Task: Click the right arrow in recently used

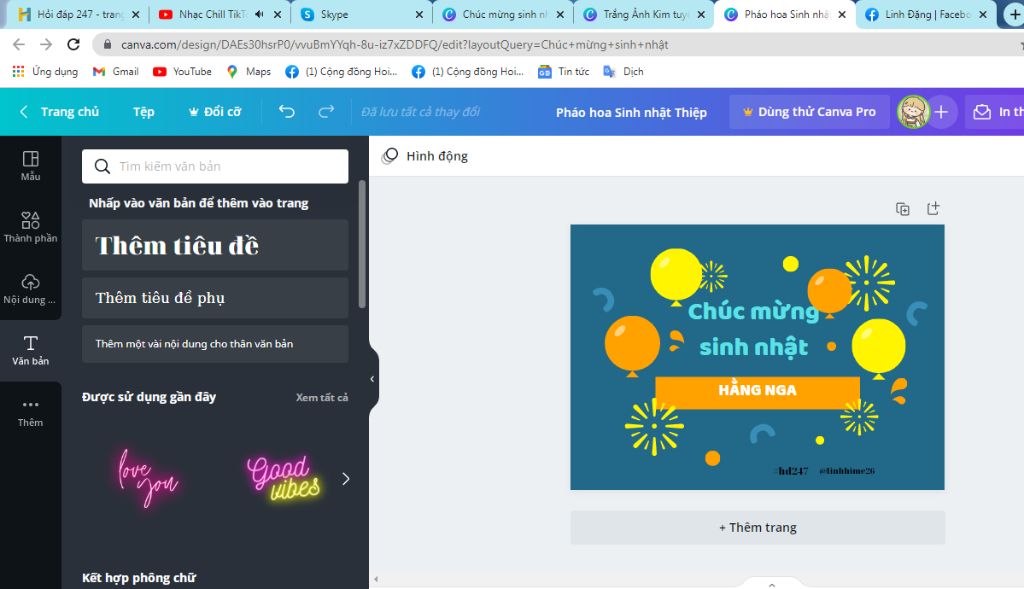Action: (345, 479)
